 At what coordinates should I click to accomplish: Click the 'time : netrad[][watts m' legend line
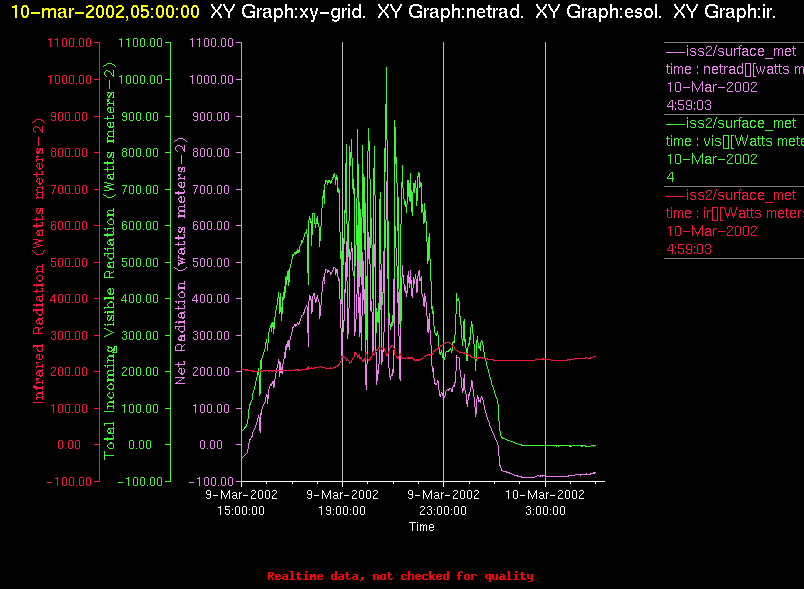pos(734,69)
